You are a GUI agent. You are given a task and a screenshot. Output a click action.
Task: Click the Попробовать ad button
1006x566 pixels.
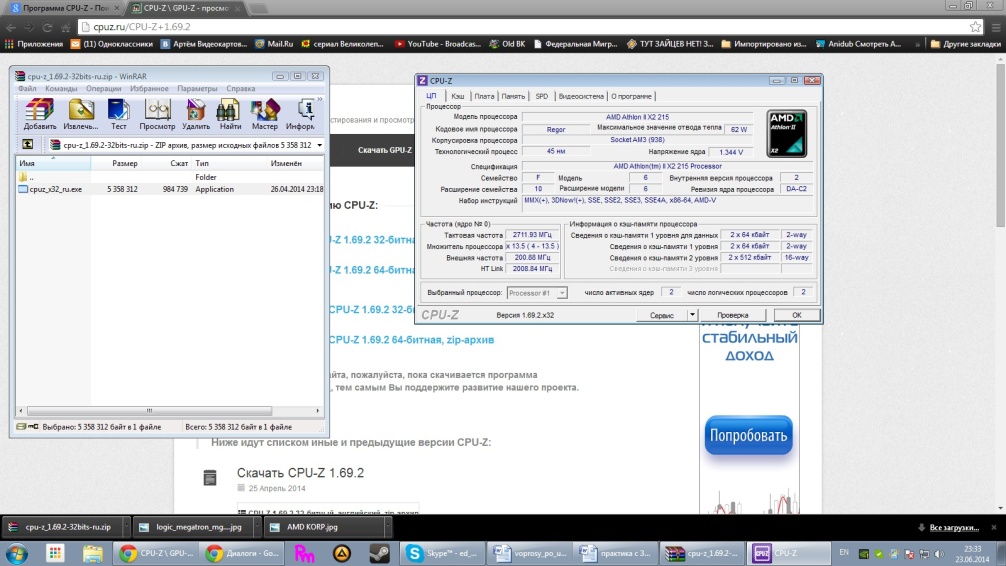pyautogui.click(x=748, y=435)
